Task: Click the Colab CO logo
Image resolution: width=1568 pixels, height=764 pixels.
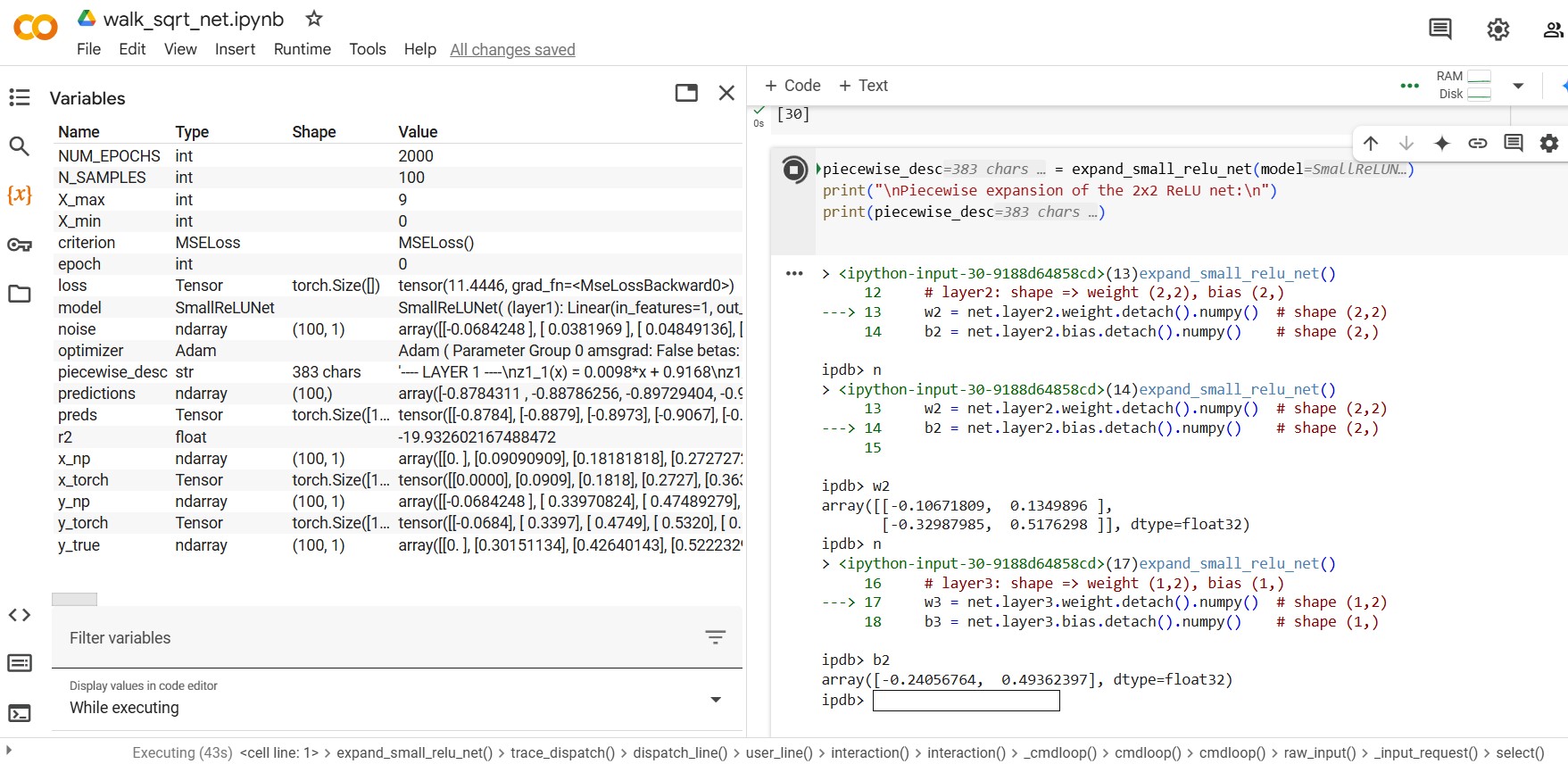Action: pyautogui.click(x=36, y=28)
